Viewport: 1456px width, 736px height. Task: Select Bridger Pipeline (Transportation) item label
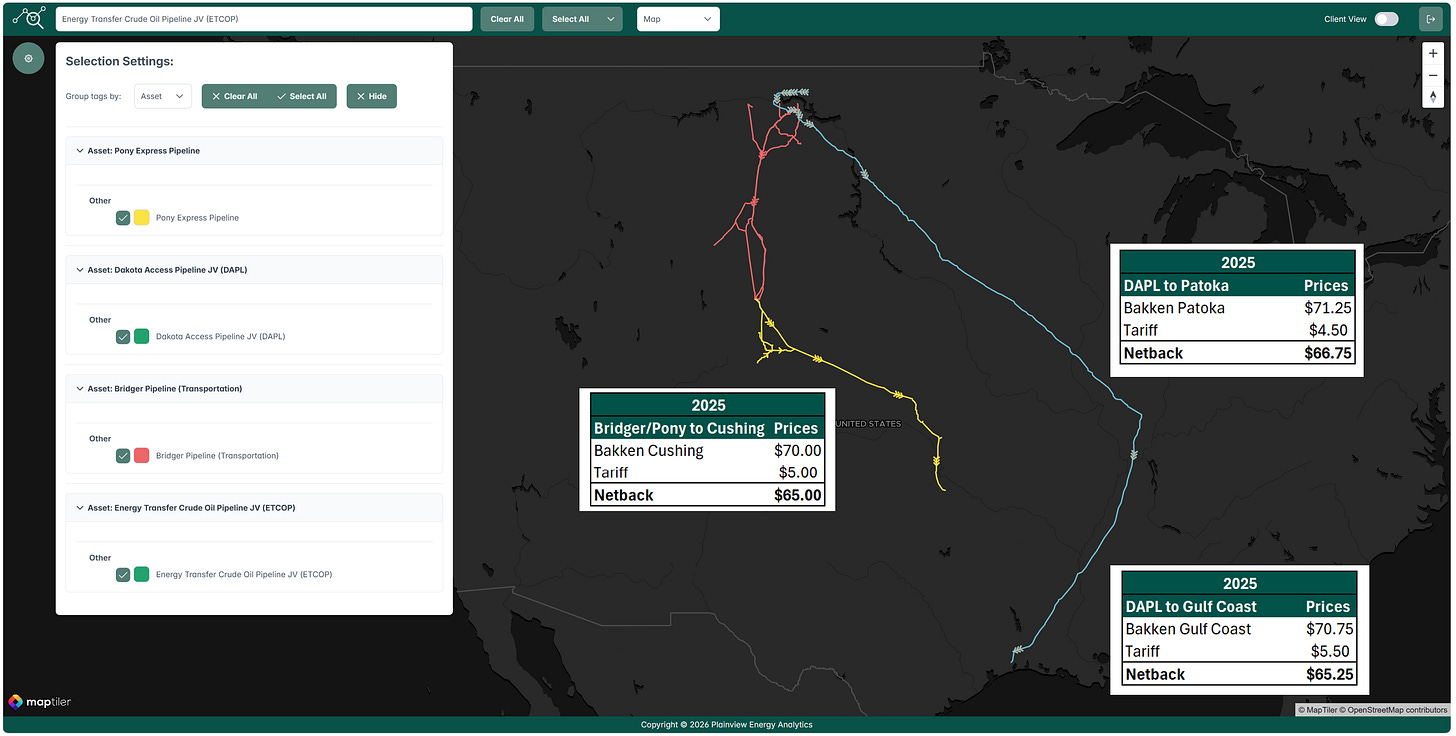(x=217, y=455)
